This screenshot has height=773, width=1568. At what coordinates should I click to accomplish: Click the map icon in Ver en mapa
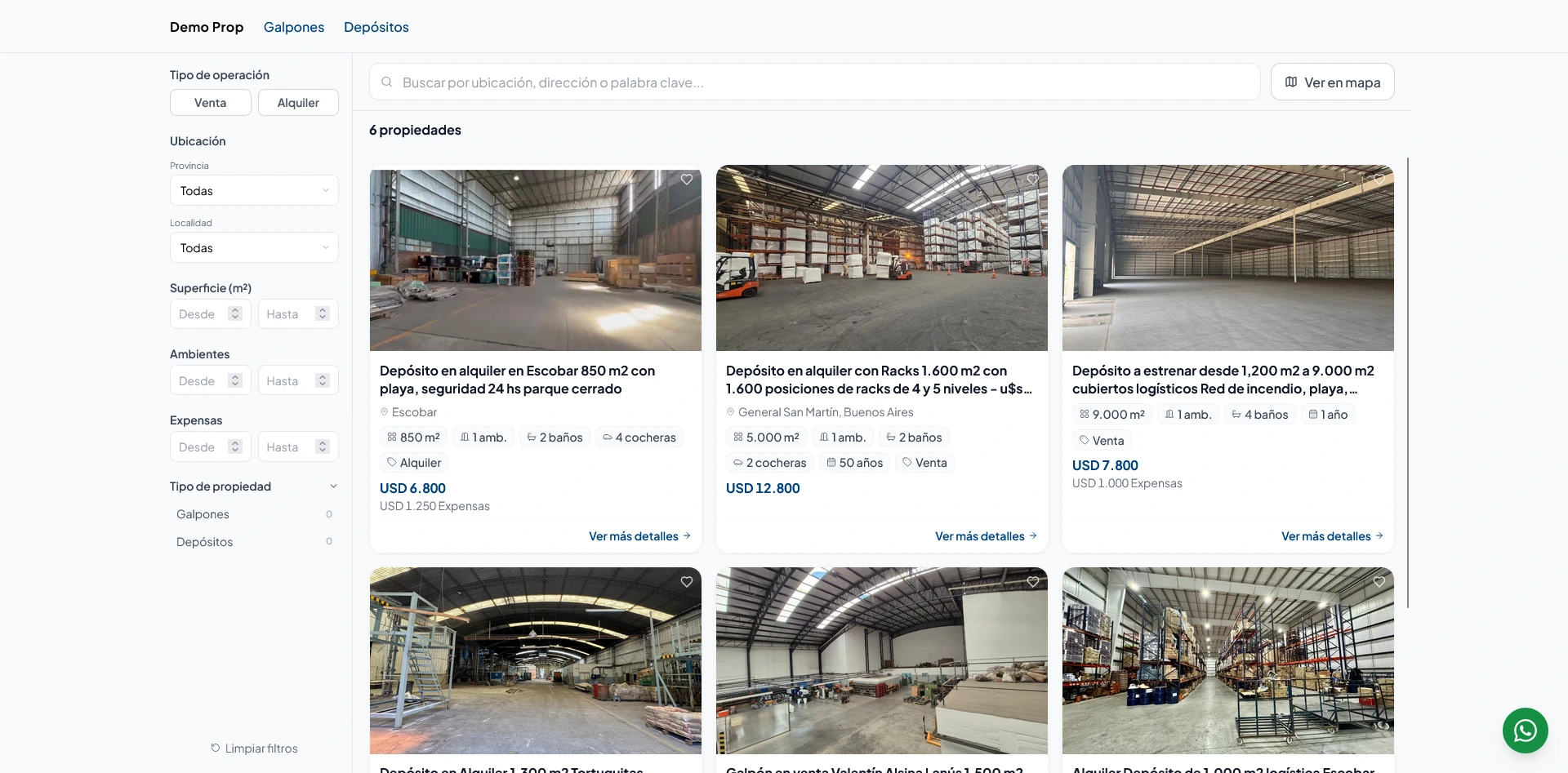tap(1291, 82)
